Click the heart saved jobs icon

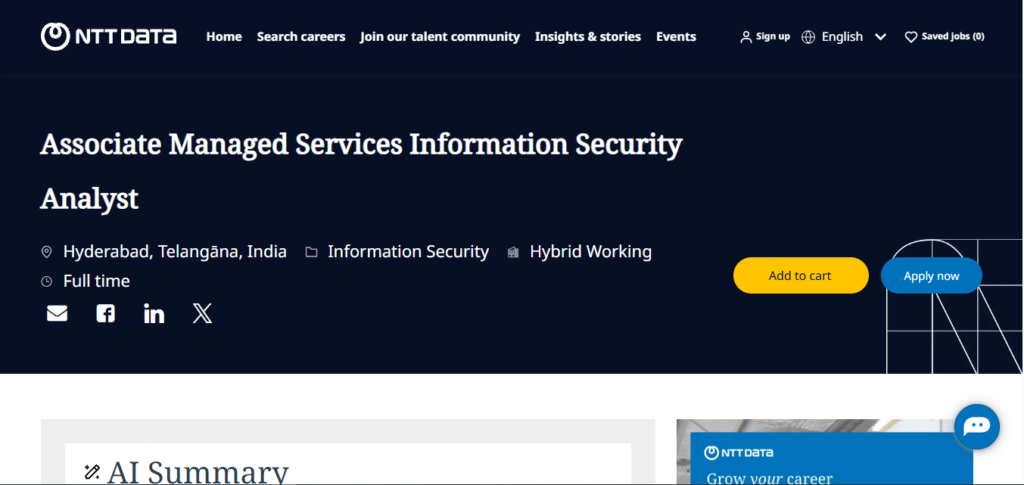[911, 37]
